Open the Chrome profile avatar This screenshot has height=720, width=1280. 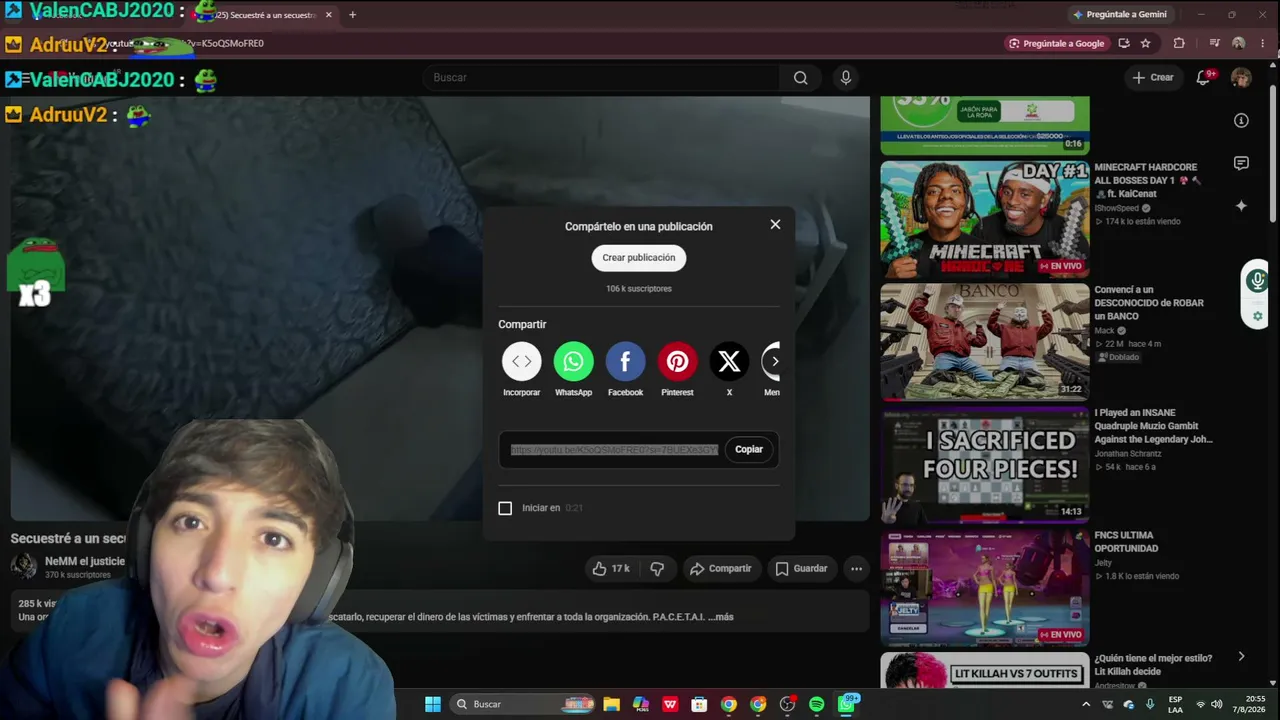pos(1239,43)
